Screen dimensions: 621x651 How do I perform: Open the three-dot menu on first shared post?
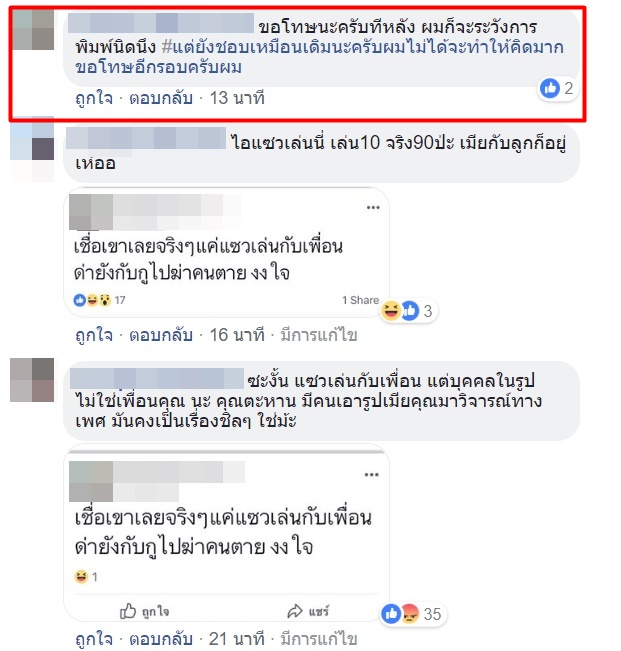(373, 208)
